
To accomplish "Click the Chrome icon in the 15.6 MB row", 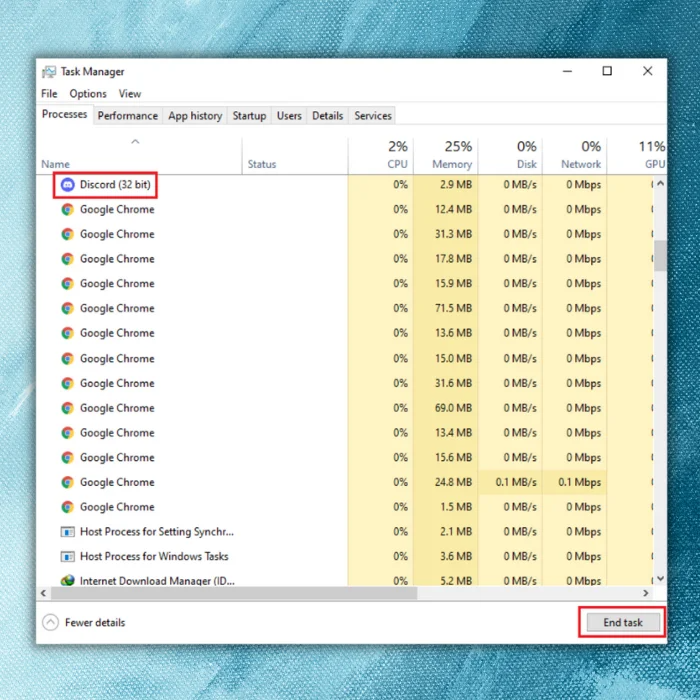I will [67, 458].
